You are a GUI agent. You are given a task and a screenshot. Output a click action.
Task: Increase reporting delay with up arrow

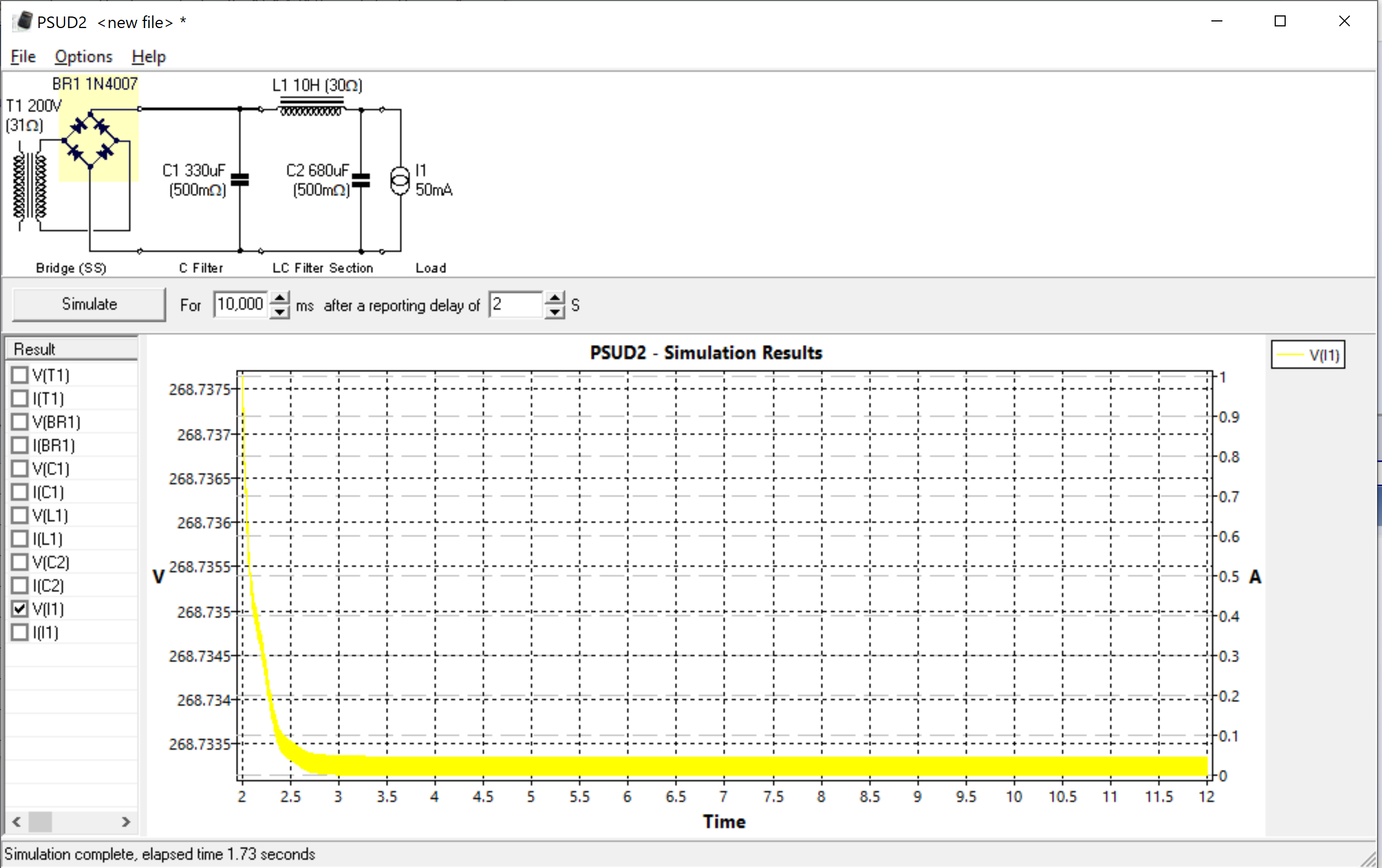[554, 298]
